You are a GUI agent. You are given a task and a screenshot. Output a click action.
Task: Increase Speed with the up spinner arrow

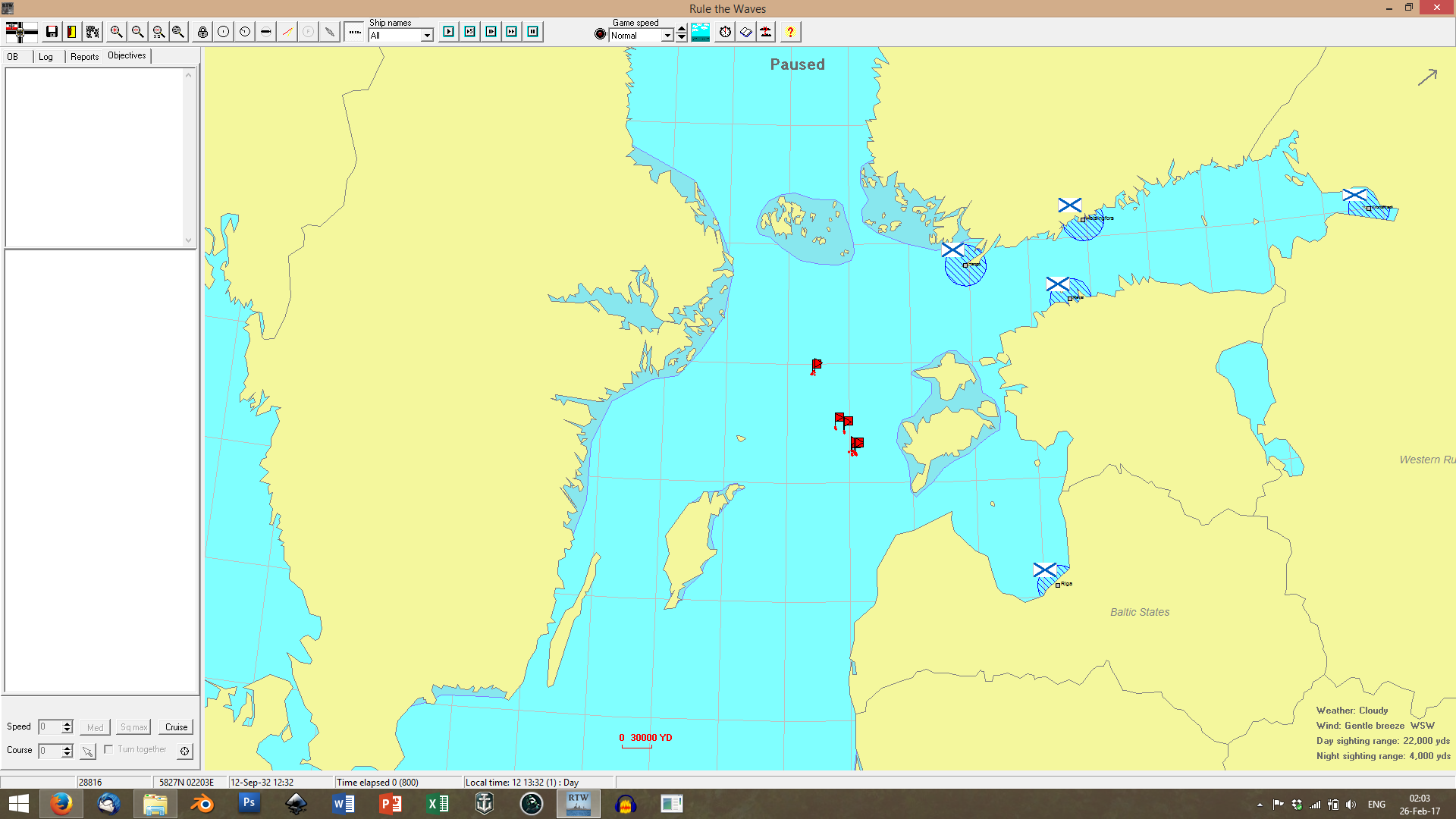pyautogui.click(x=67, y=723)
